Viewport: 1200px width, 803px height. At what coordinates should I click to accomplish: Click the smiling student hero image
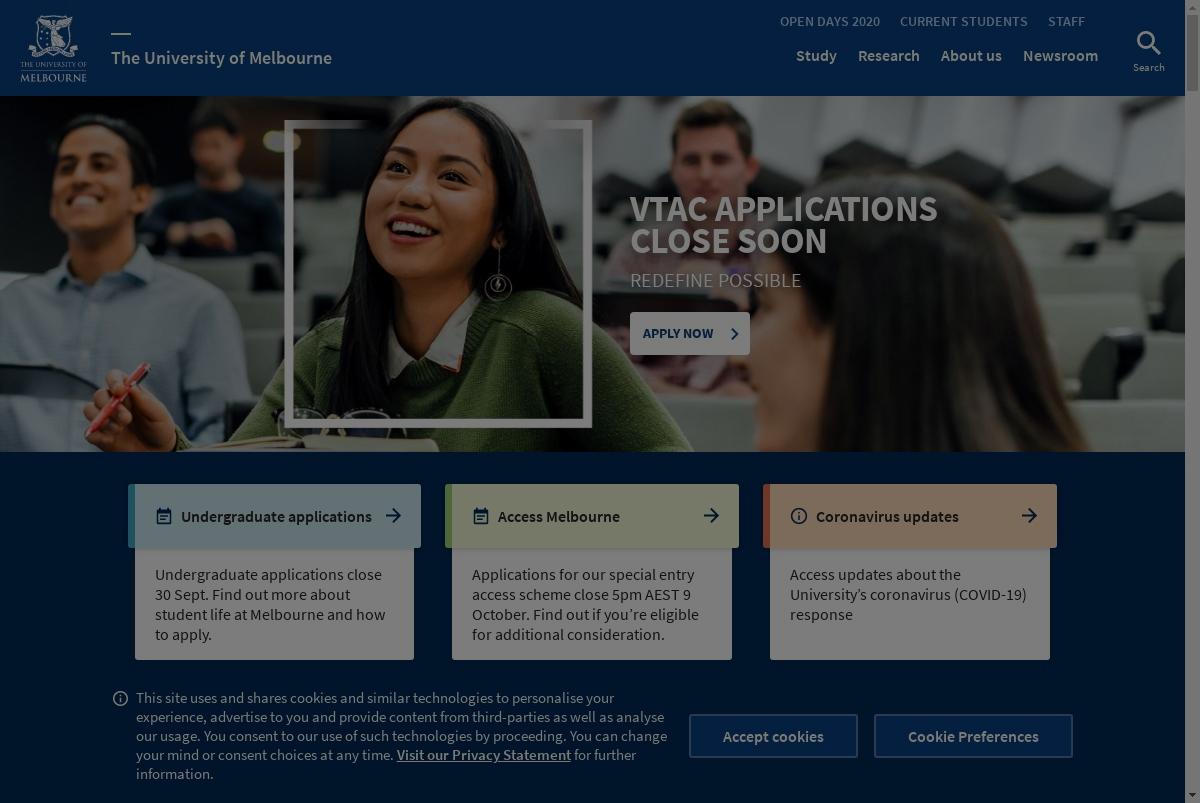(438, 273)
